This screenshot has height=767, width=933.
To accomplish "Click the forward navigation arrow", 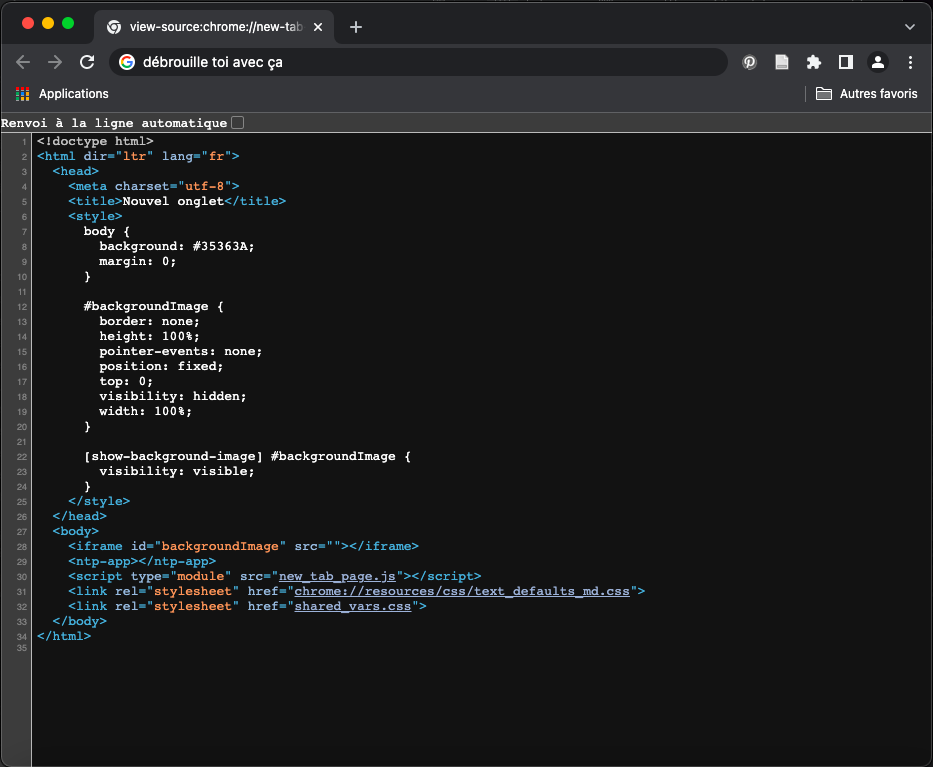I will [55, 62].
